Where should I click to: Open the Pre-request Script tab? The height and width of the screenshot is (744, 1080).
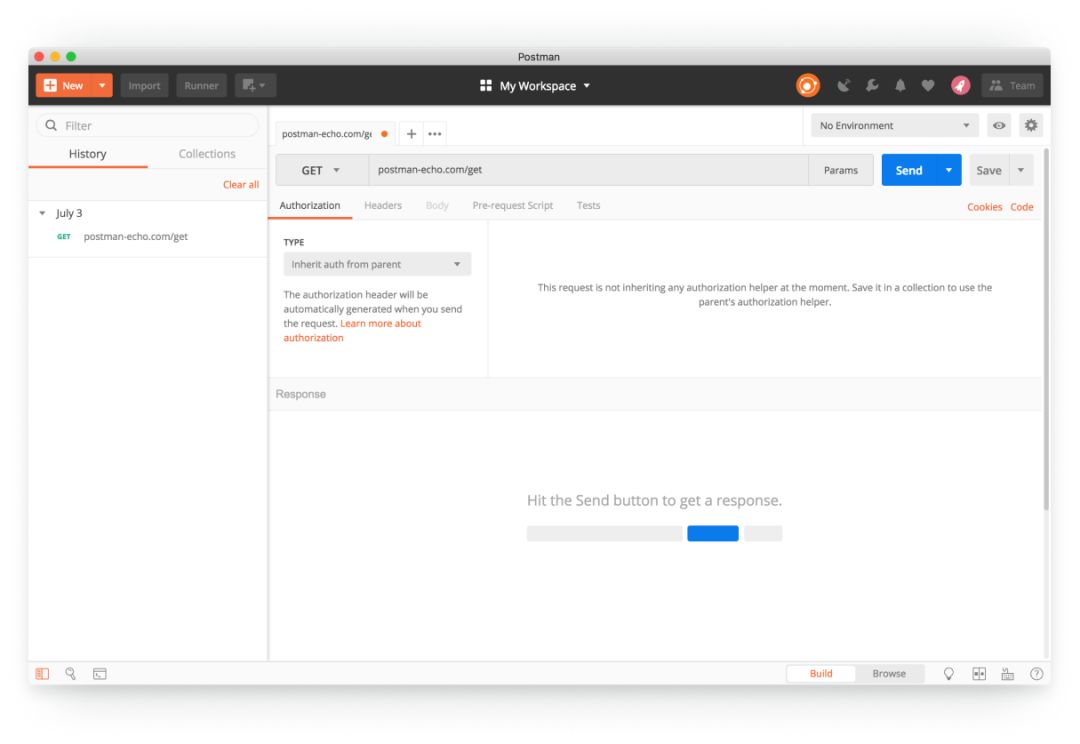(512, 205)
